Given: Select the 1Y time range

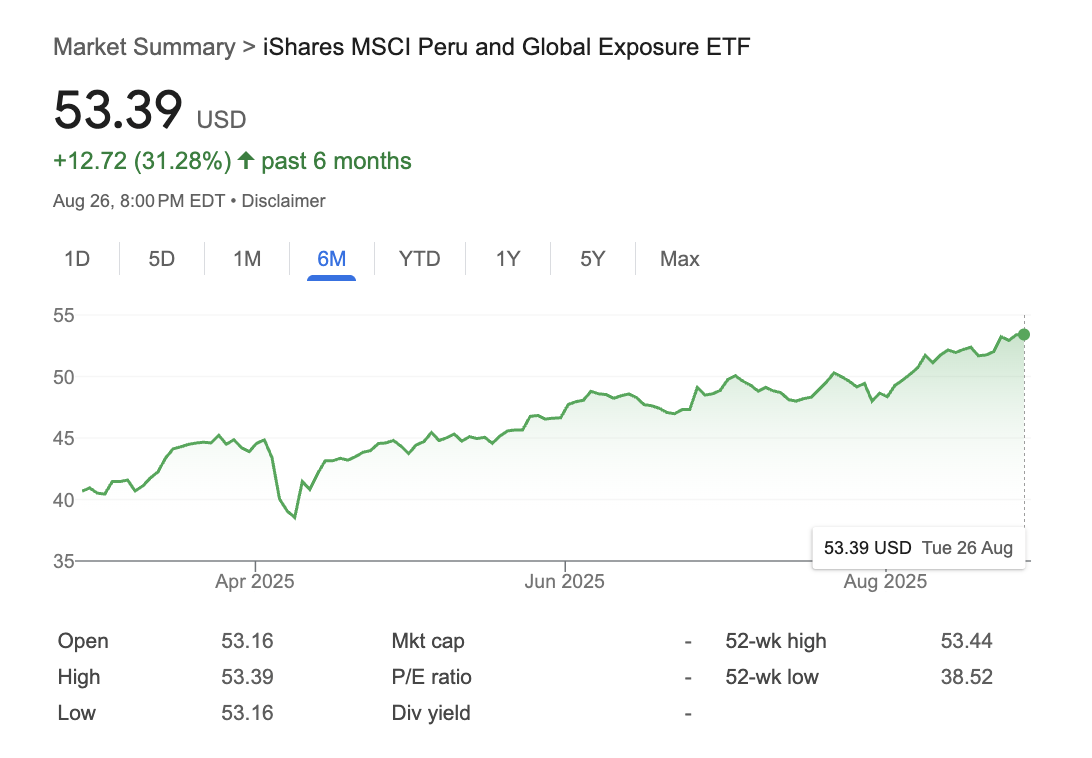Looking at the screenshot, I should pyautogui.click(x=508, y=259).
